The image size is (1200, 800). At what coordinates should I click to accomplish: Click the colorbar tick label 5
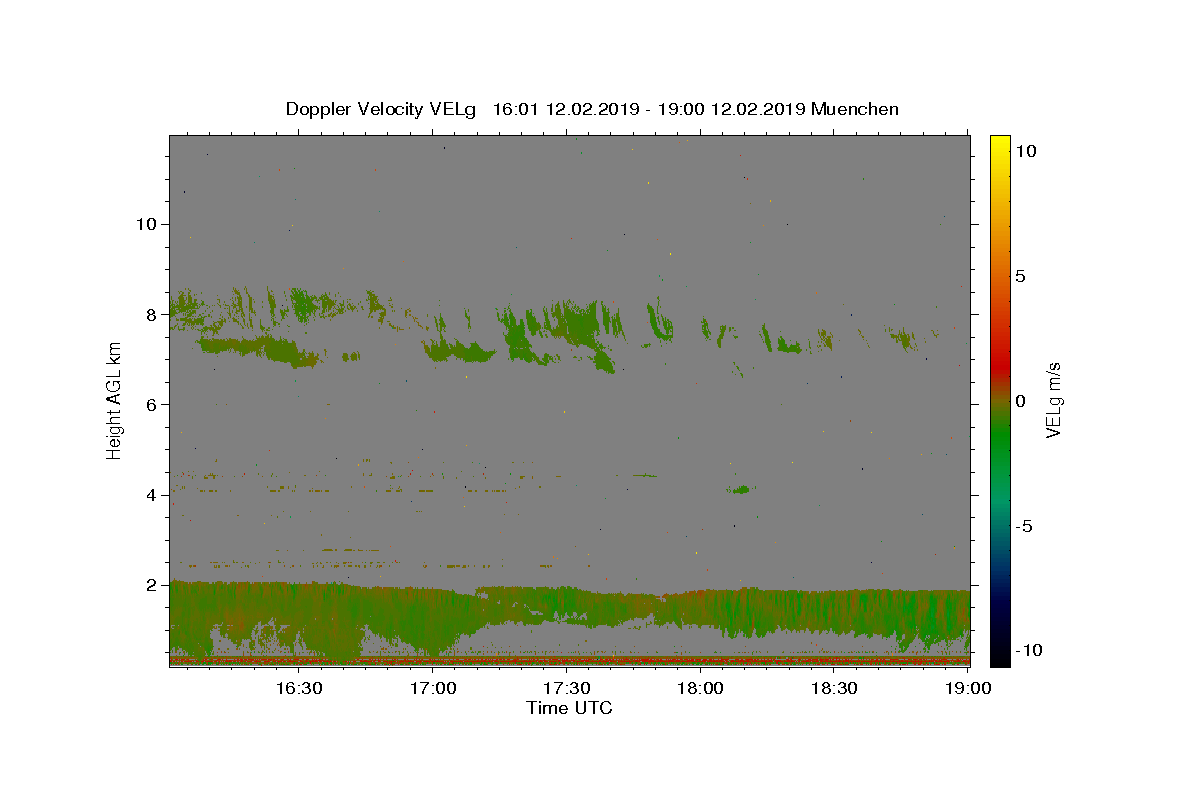click(1020, 275)
